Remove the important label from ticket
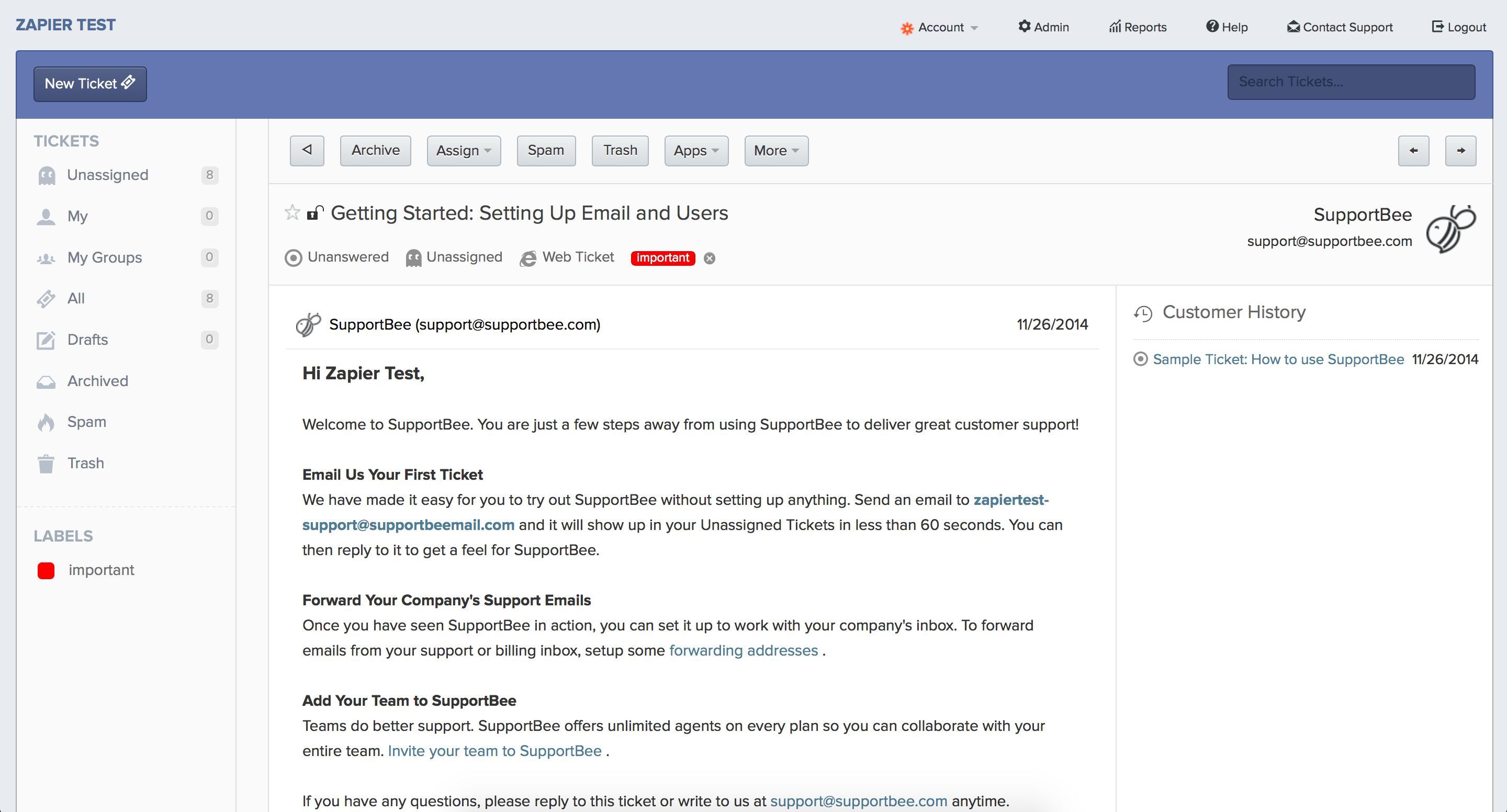This screenshot has width=1507, height=812. (710, 258)
